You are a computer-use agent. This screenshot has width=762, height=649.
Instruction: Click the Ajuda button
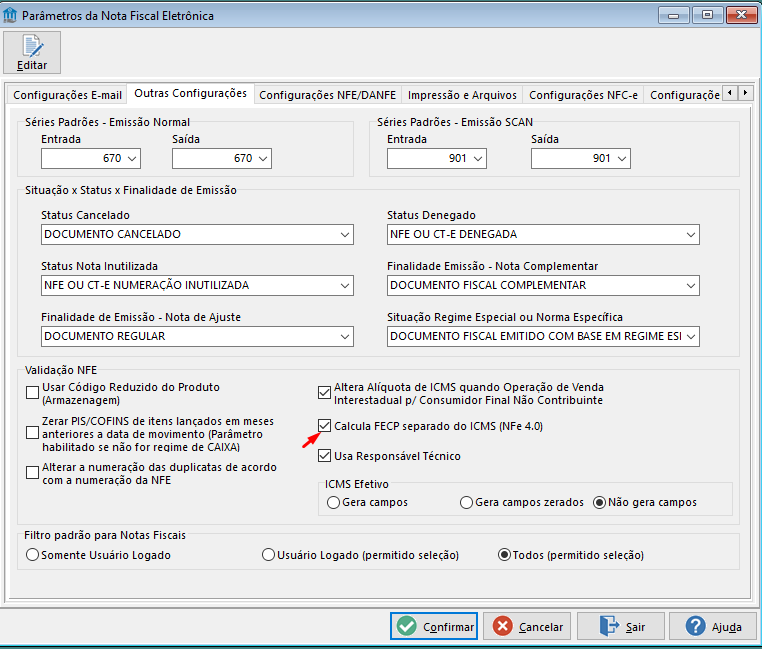[x=713, y=626]
